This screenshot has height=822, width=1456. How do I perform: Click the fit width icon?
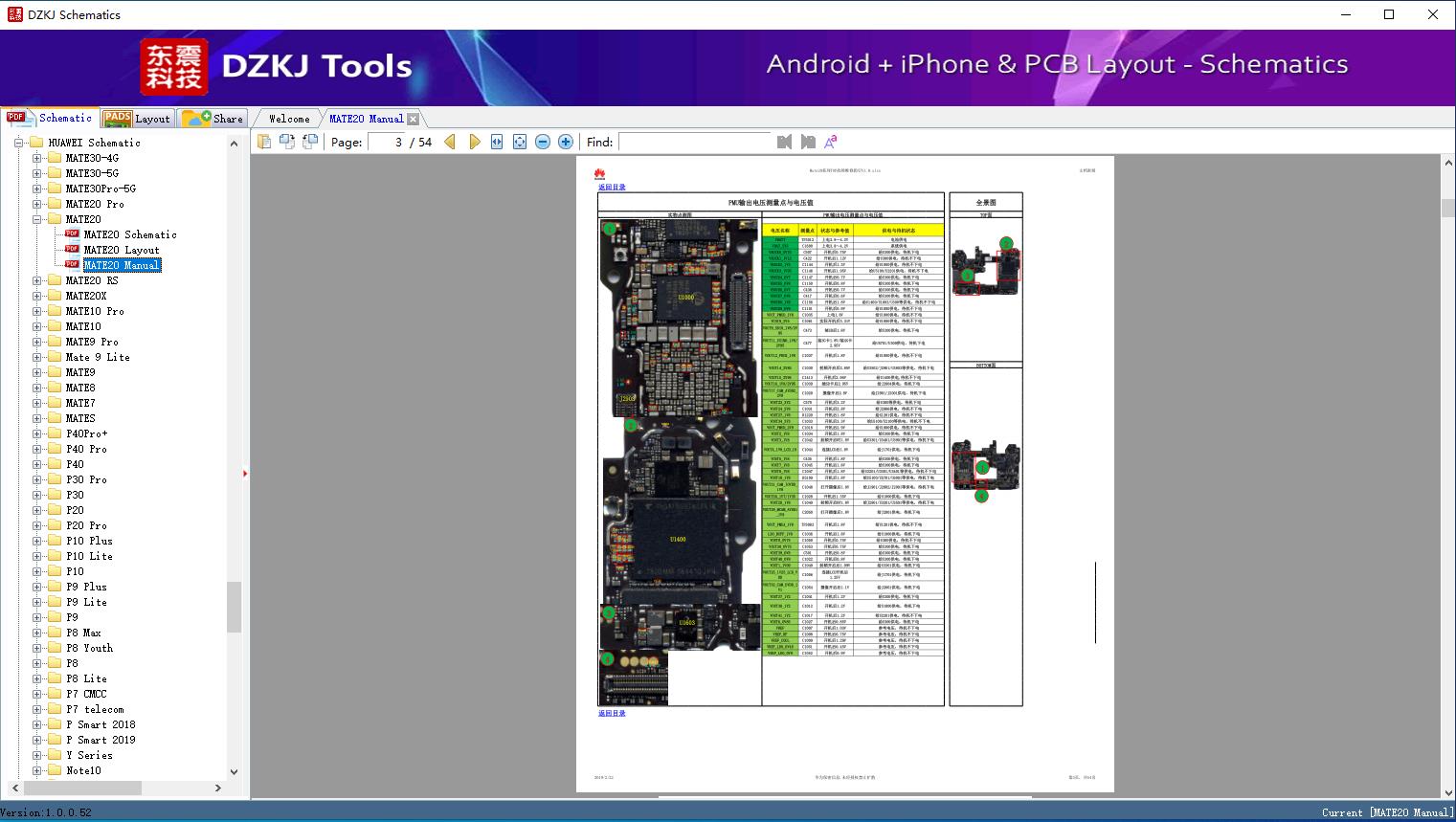click(x=497, y=142)
